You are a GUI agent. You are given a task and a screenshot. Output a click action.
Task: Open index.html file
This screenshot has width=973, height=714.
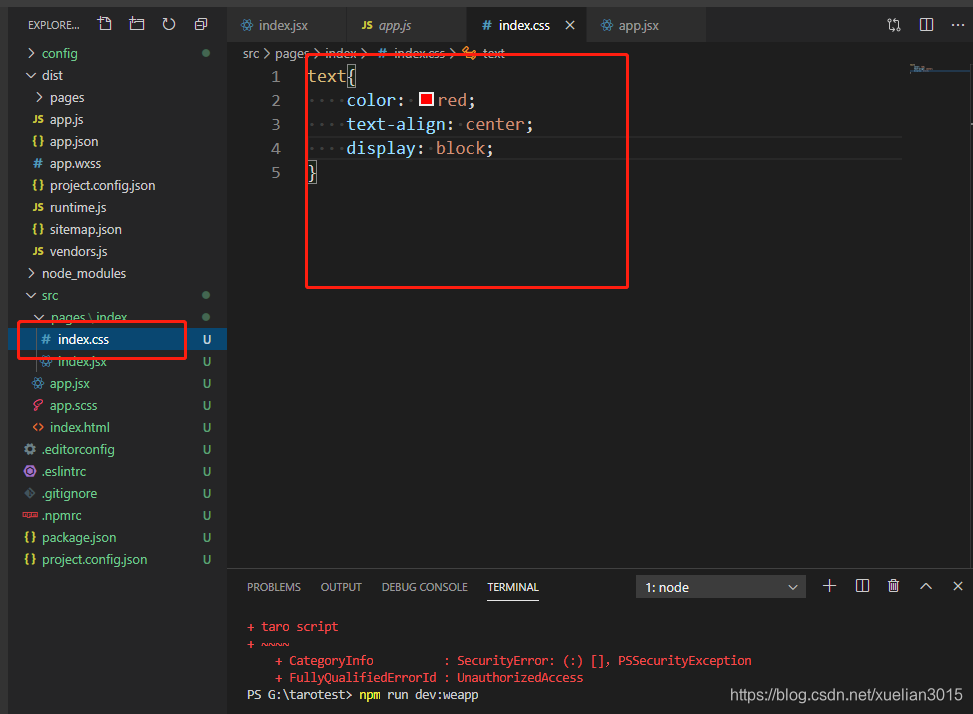(x=118, y=427)
